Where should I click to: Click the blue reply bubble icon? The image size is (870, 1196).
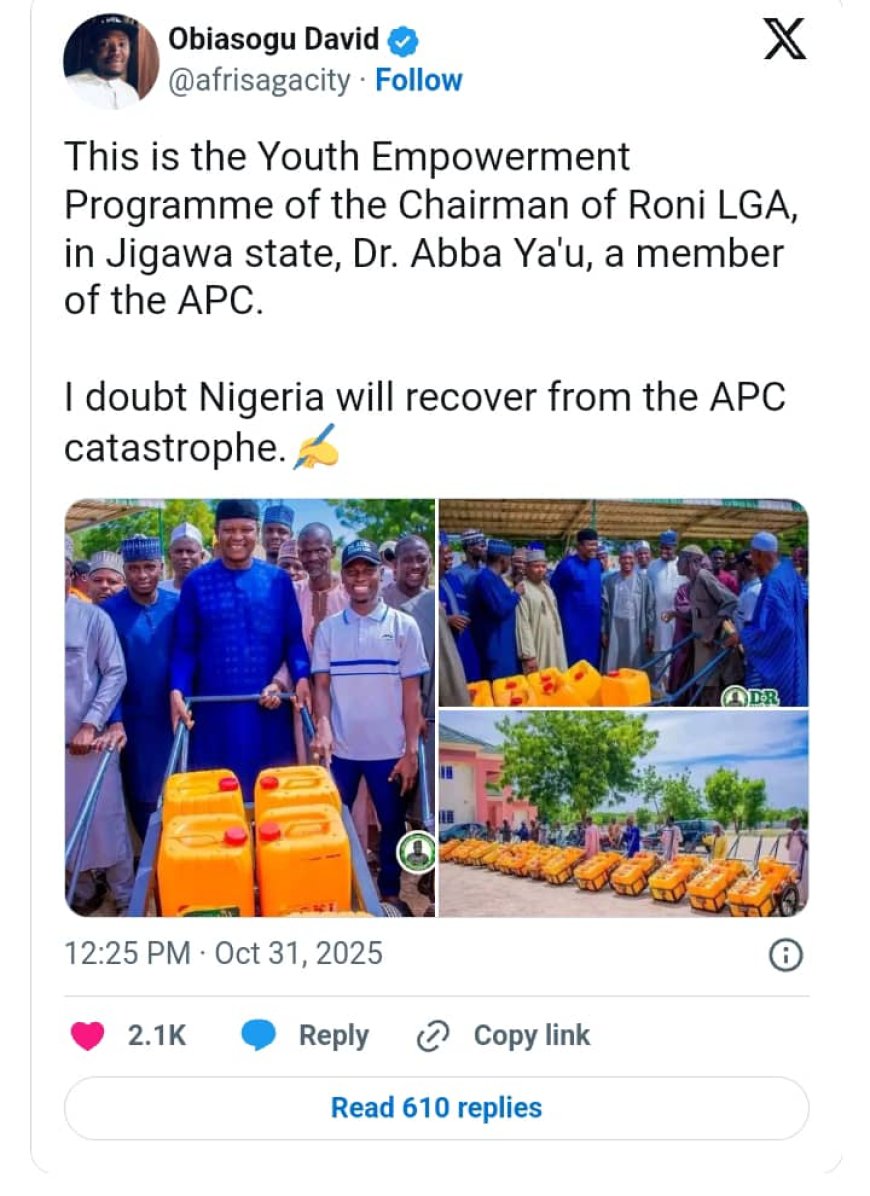[259, 1035]
